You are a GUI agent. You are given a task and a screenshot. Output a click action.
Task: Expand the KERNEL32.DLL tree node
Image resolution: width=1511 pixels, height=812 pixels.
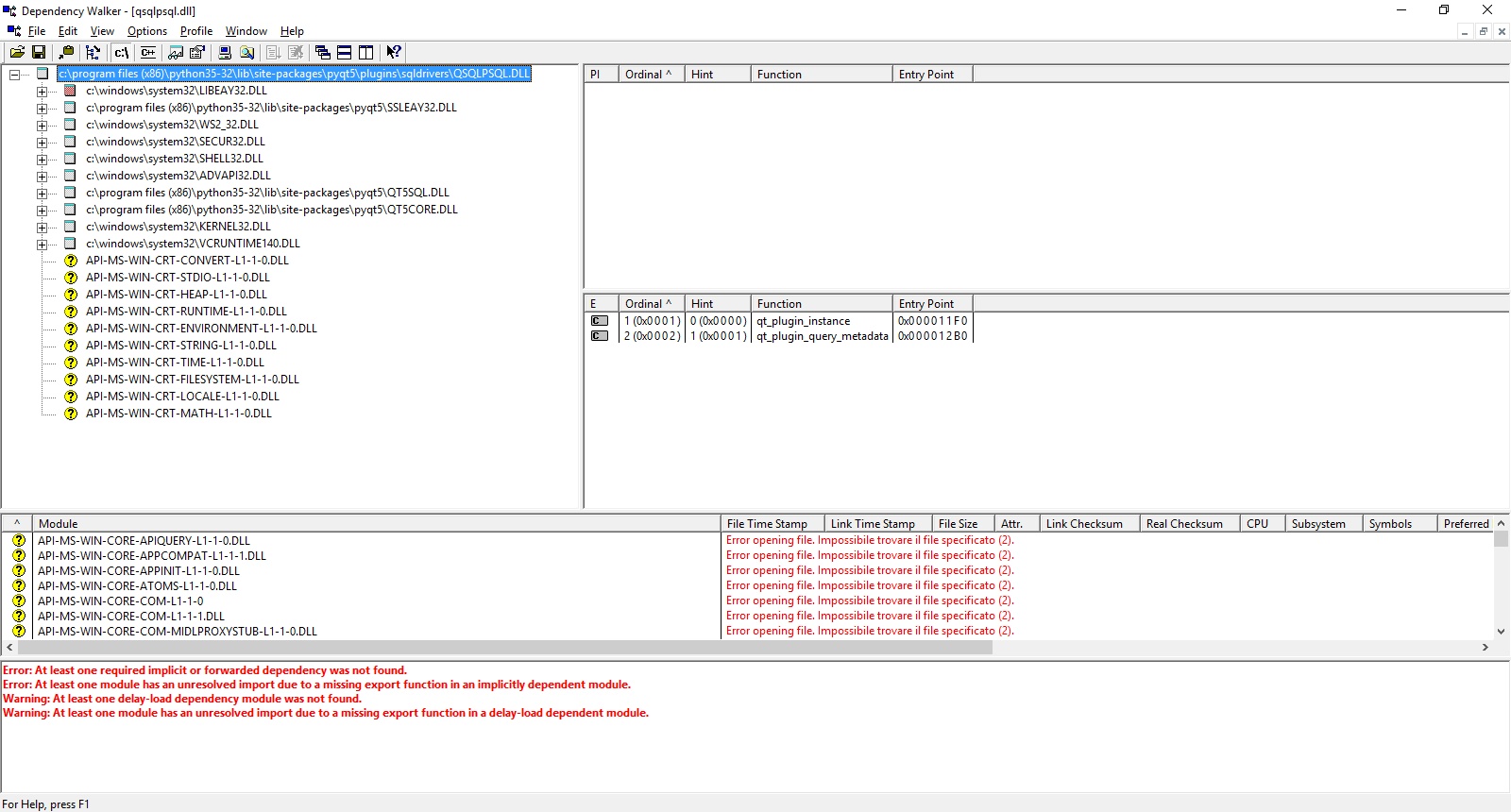point(42,228)
